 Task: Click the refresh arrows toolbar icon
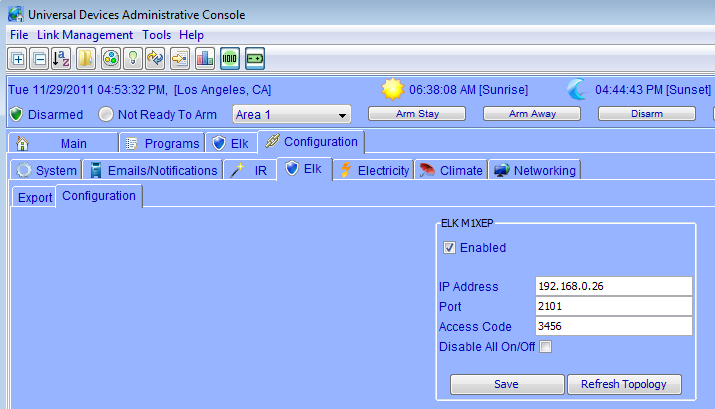pos(155,59)
